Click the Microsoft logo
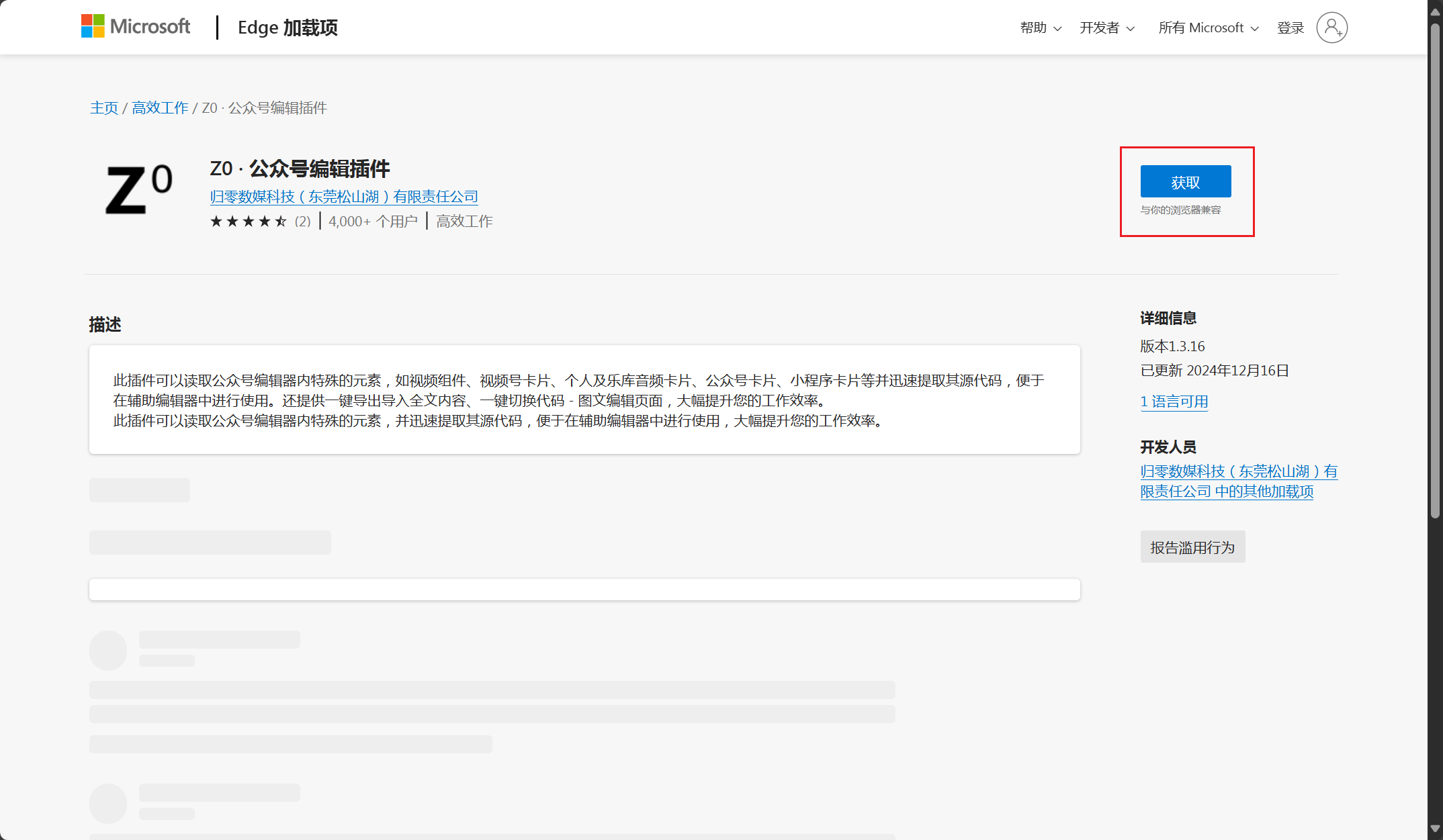The image size is (1443, 840). tap(136, 27)
